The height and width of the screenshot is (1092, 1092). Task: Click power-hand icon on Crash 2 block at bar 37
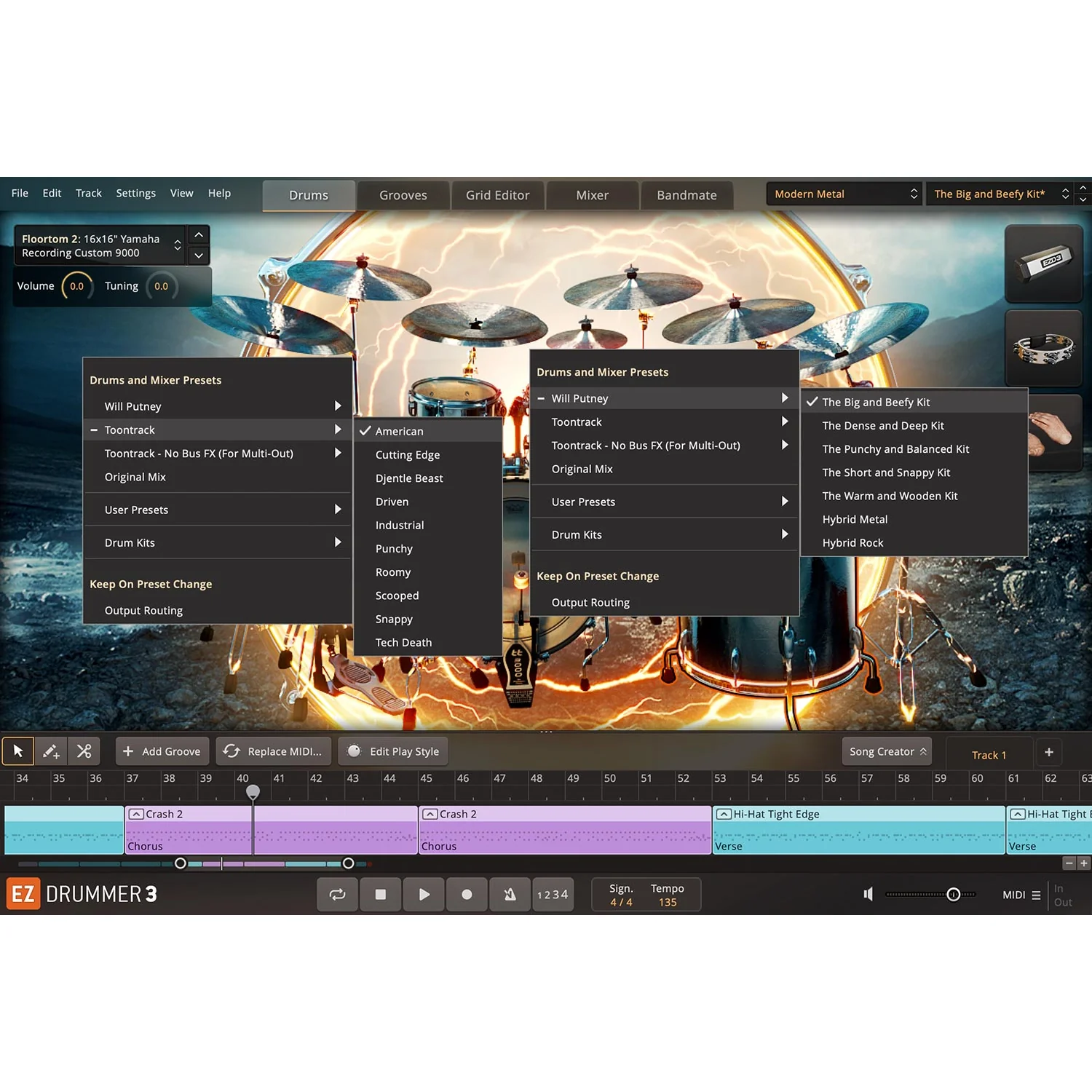click(135, 814)
